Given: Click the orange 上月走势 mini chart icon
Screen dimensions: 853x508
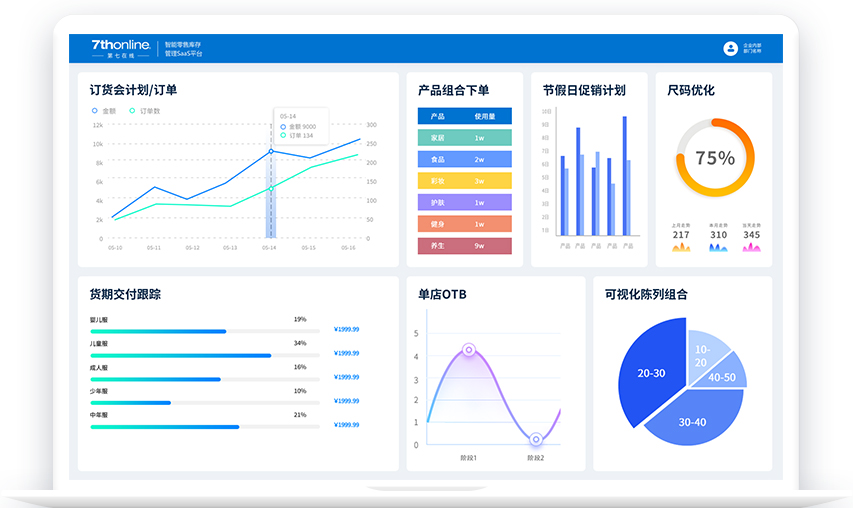Looking at the screenshot, I should [681, 247].
